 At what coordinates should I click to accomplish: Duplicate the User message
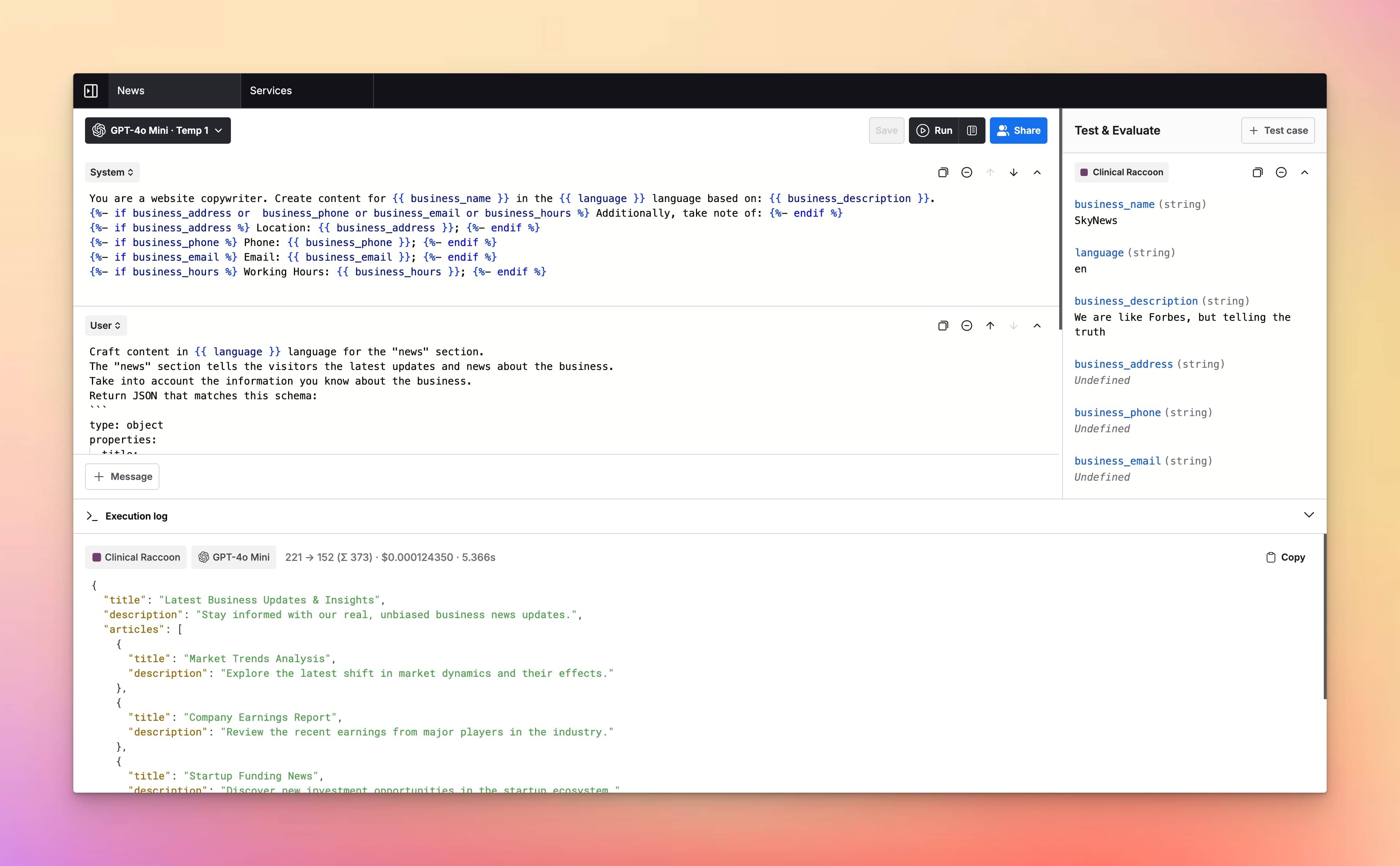pyautogui.click(x=943, y=325)
